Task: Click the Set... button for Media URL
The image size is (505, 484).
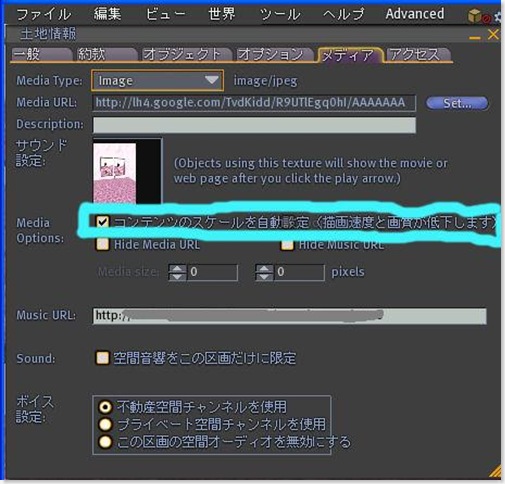Action: (457, 103)
